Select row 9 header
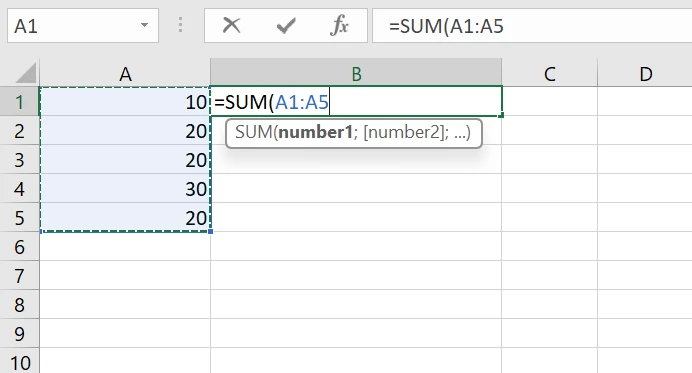This screenshot has height=373, width=692. pyautogui.click(x=19, y=334)
